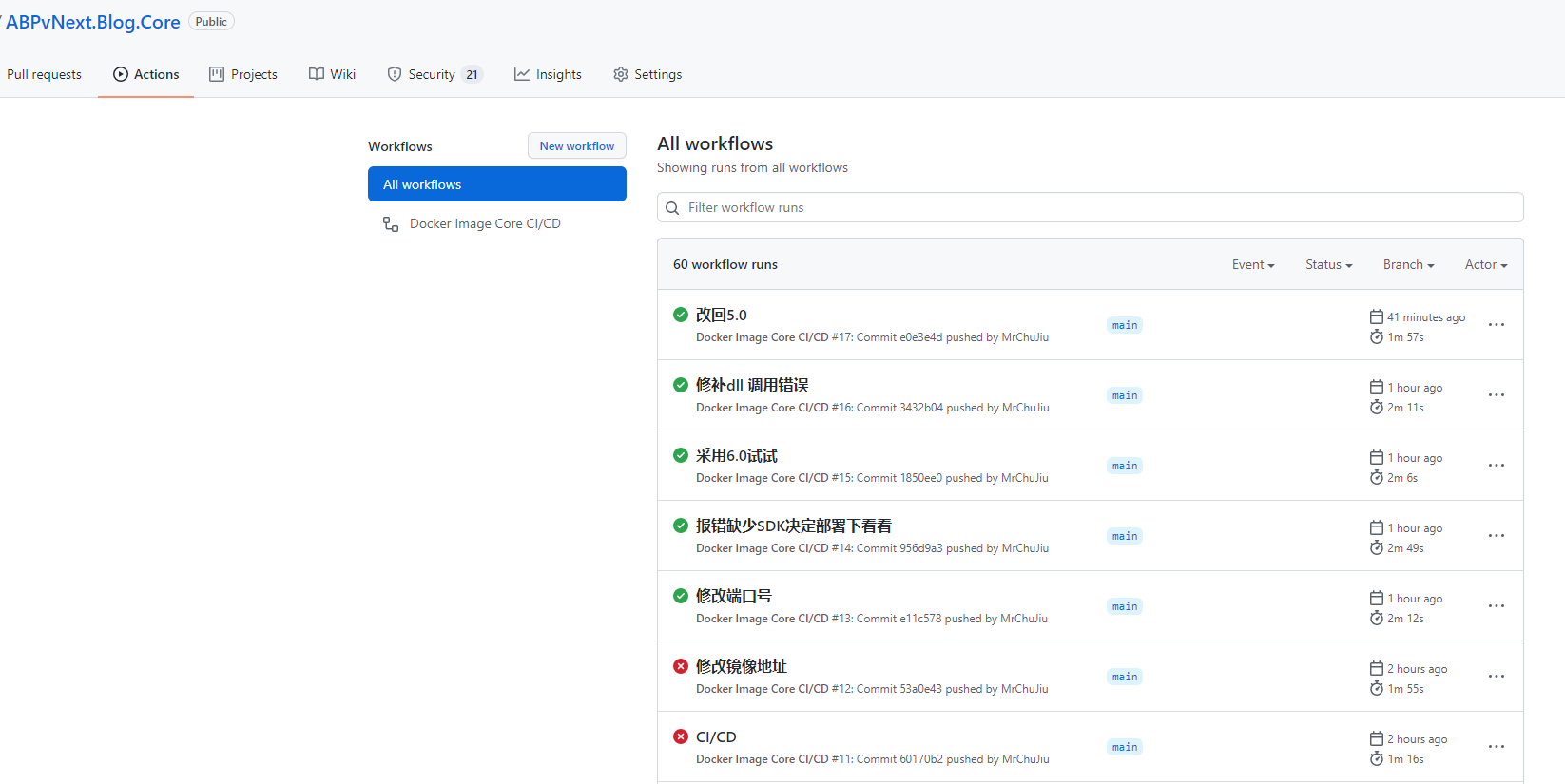1565x784 pixels.
Task: Expand the Event filter dropdown
Action: [1252, 265]
